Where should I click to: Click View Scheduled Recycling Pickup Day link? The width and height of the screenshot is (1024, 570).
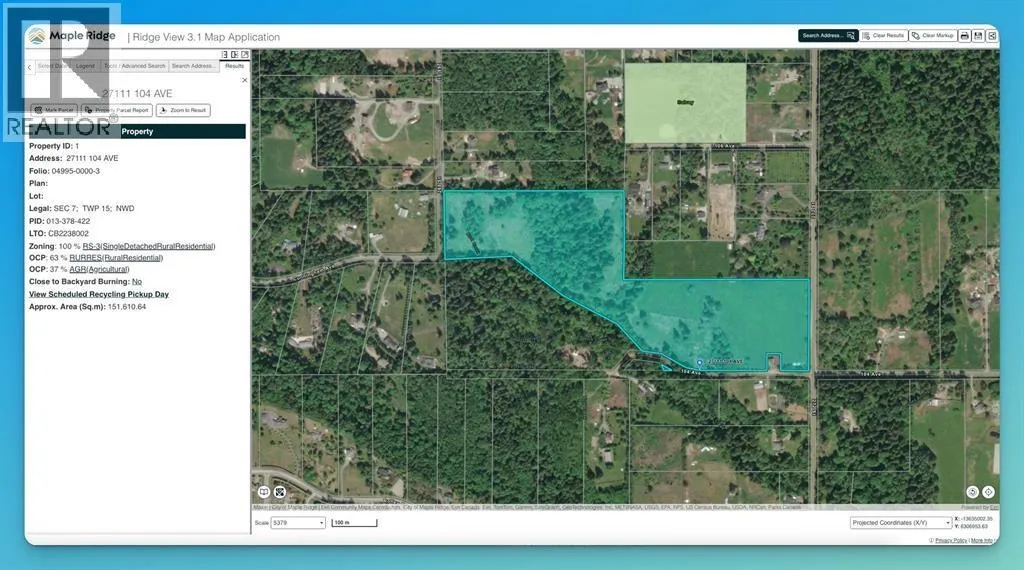point(99,295)
